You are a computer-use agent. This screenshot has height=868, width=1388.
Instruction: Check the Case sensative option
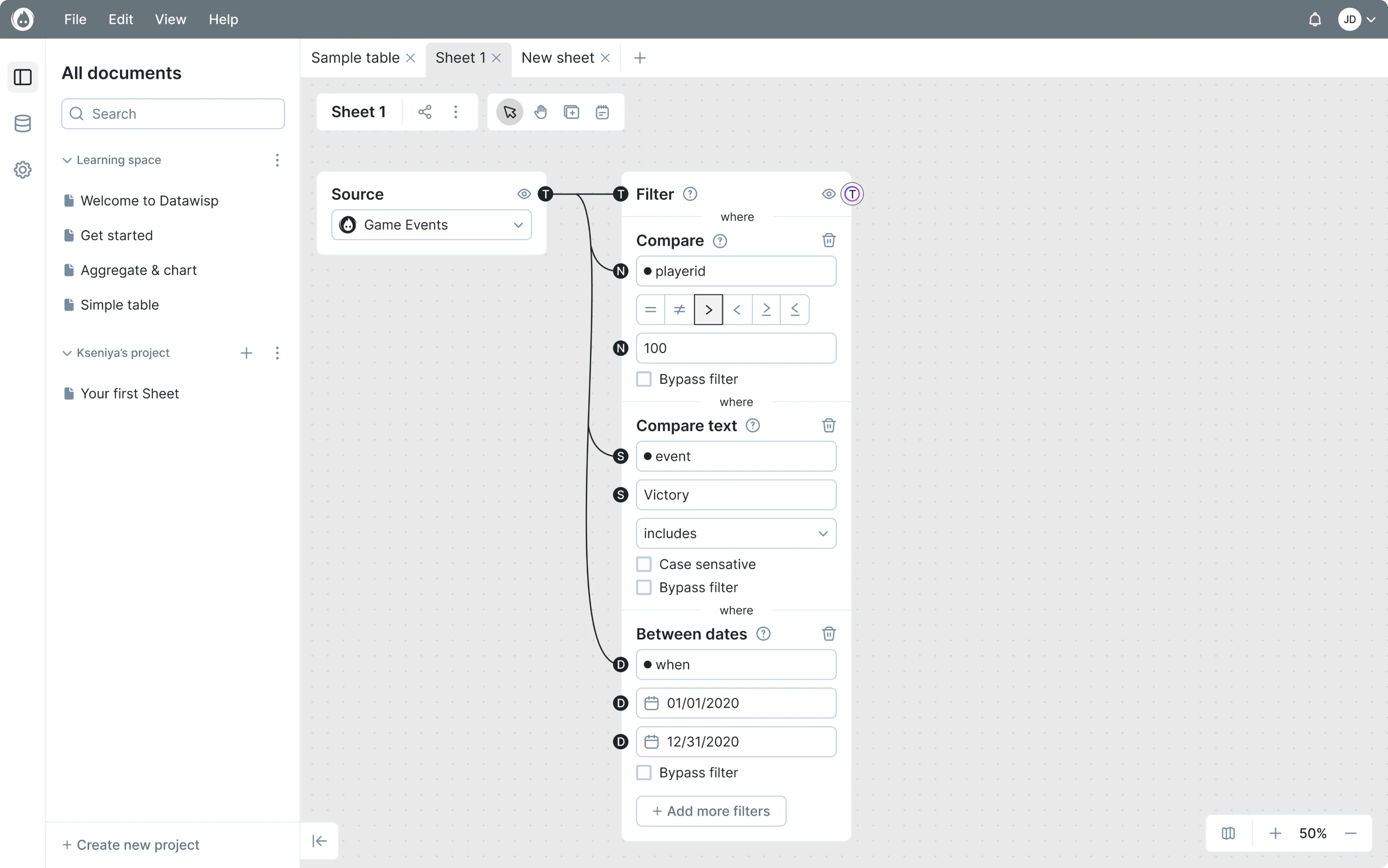tap(644, 564)
